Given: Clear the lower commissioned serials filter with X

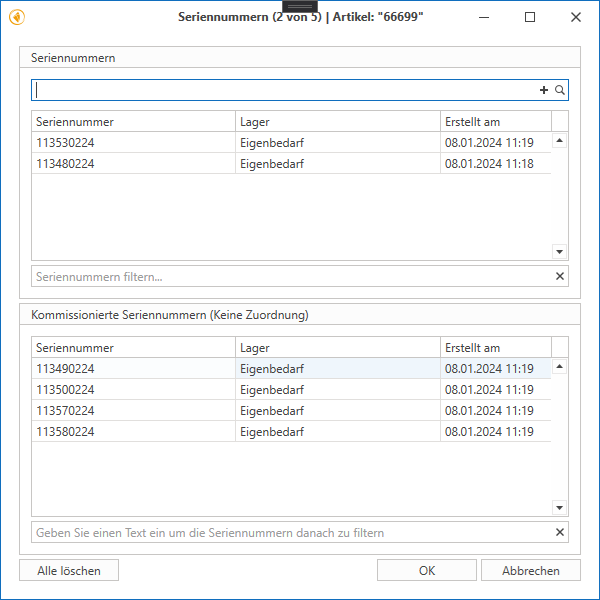Looking at the screenshot, I should pos(560,533).
